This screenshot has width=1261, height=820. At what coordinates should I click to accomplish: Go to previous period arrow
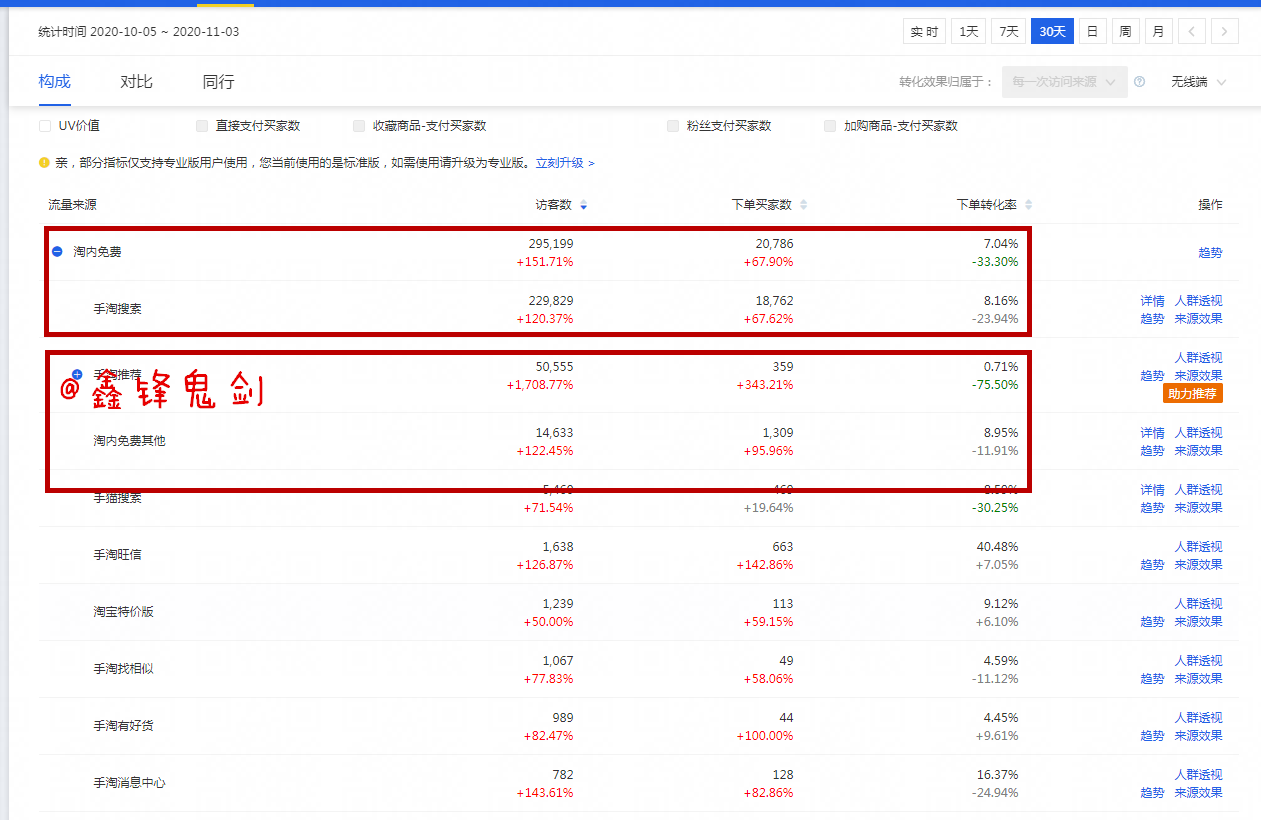[1191, 32]
